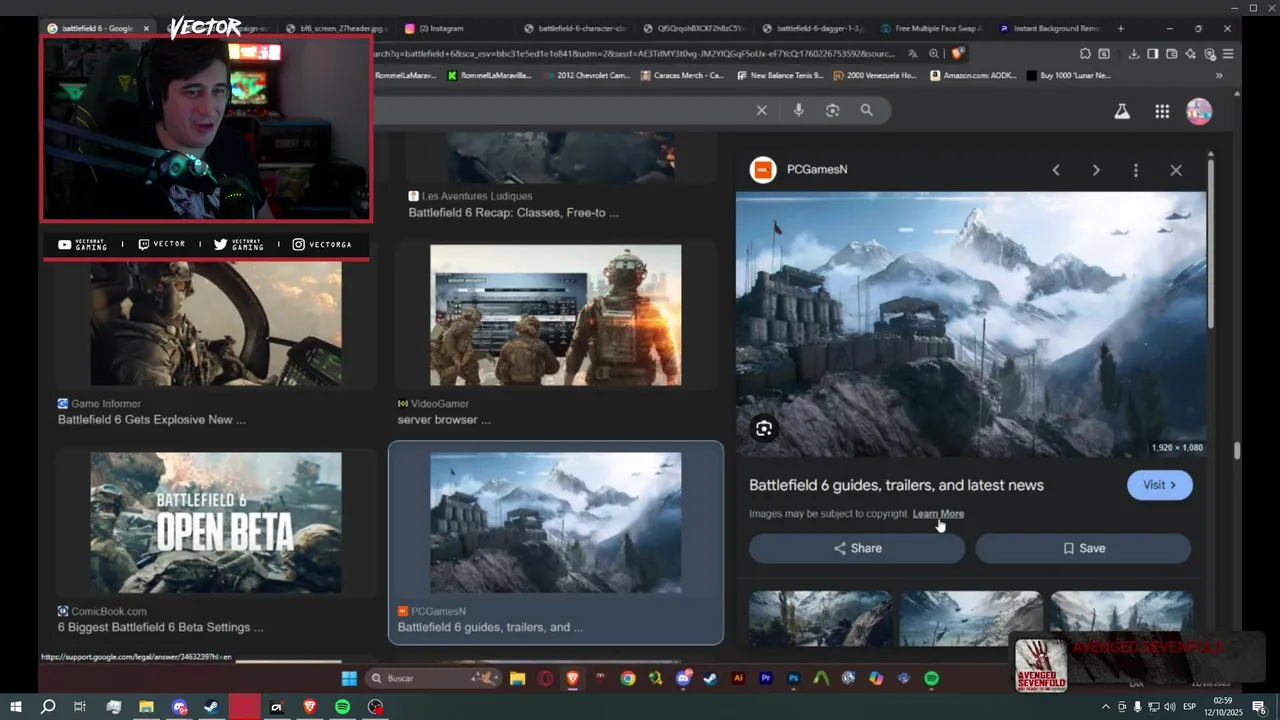Go to previous image in preview panel
The width and height of the screenshot is (1280, 720).
pos(1056,170)
